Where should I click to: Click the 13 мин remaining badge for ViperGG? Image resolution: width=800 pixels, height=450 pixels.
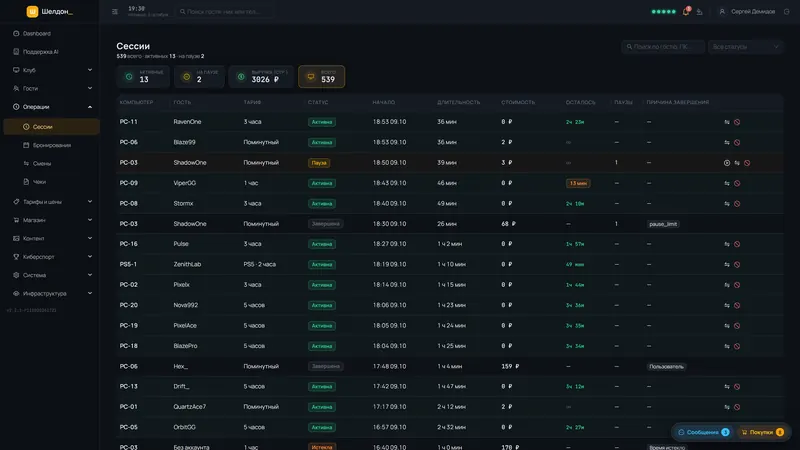578,183
